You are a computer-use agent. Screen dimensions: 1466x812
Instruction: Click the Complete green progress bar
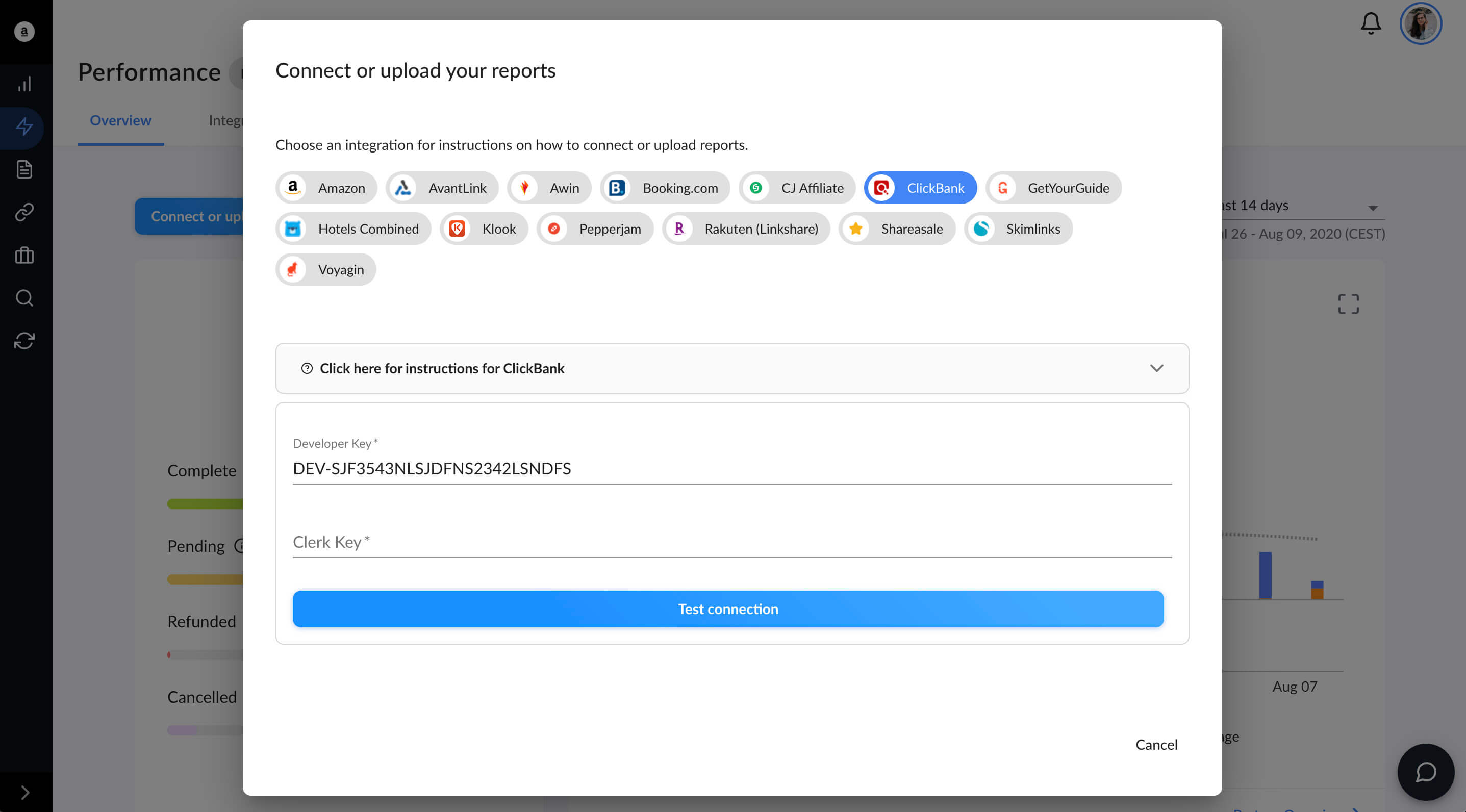205,503
